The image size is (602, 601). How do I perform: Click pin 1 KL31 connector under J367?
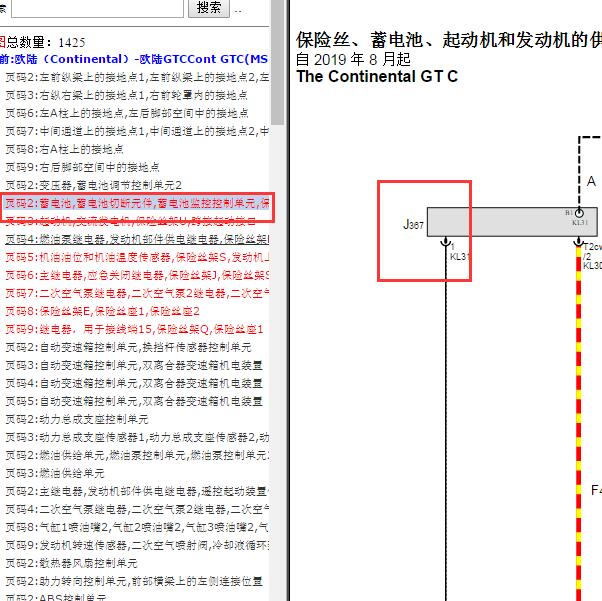click(446, 243)
